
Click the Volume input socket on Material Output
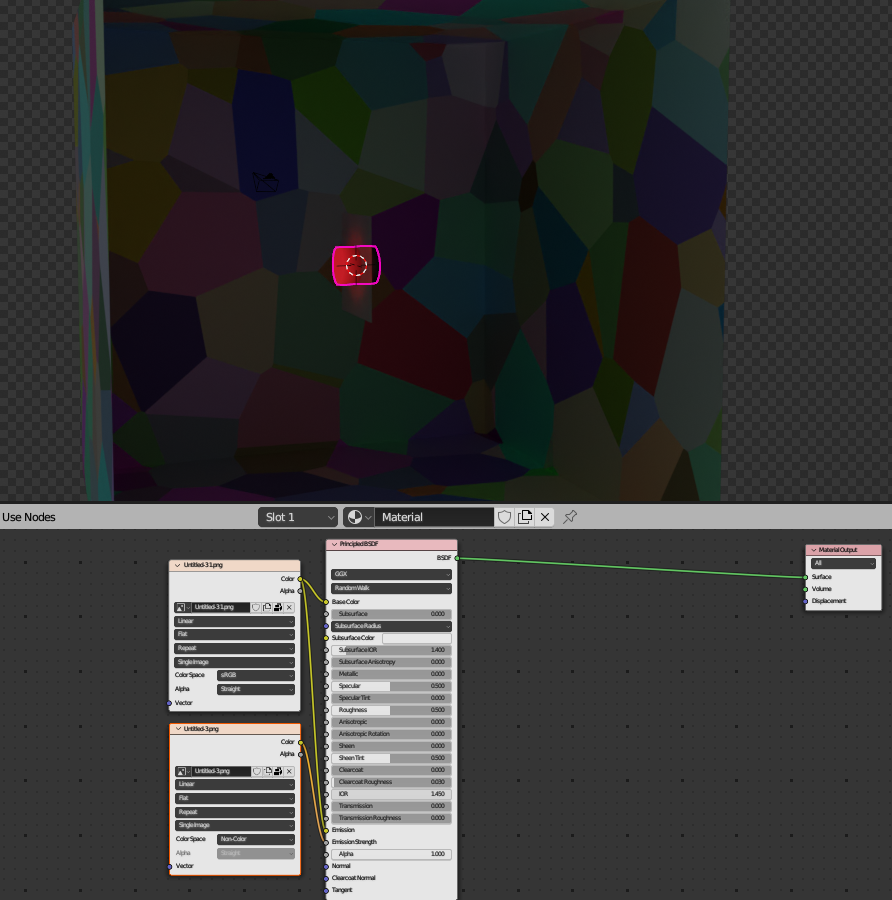(x=805, y=589)
